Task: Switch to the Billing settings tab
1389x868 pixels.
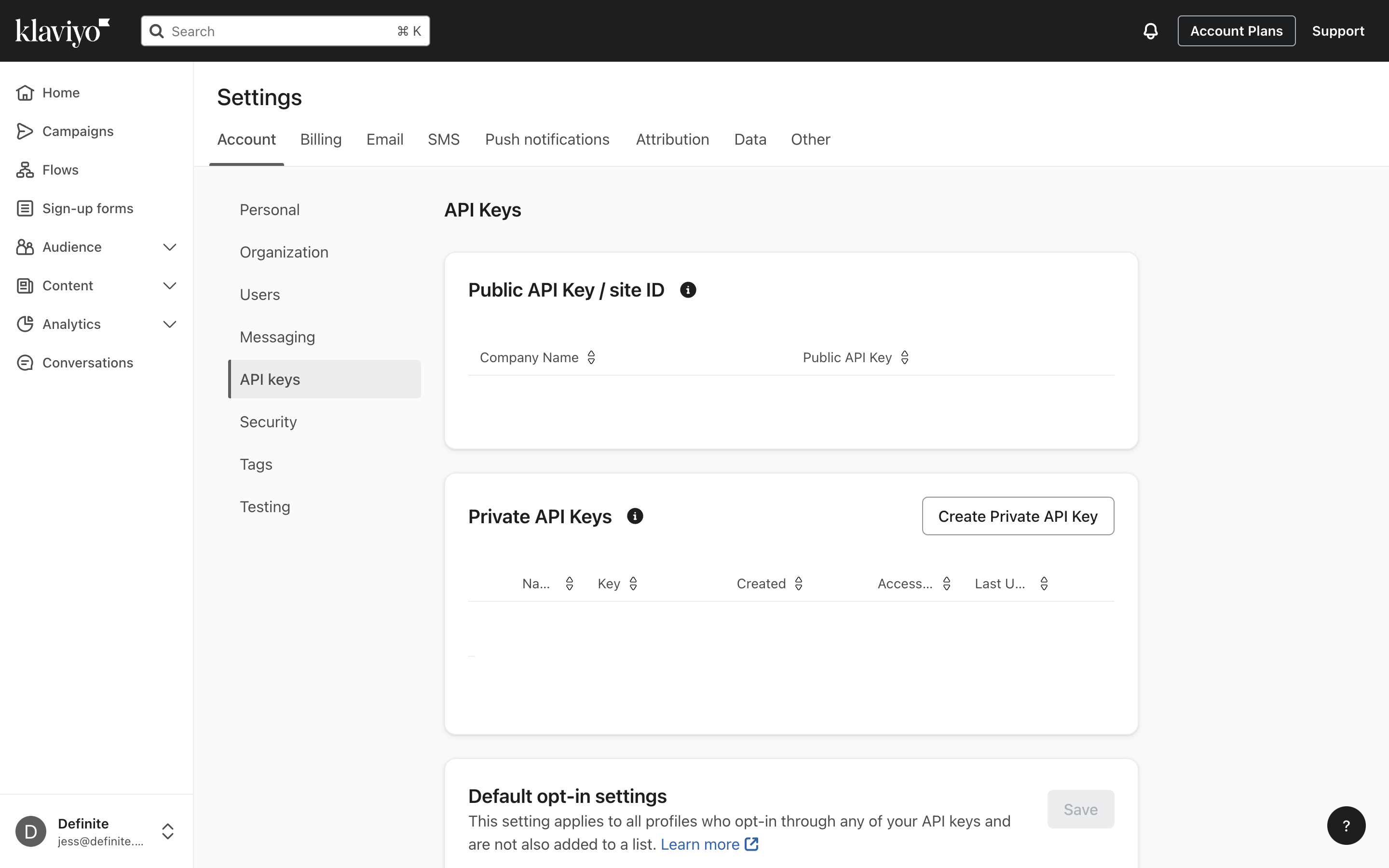Action: pyautogui.click(x=321, y=139)
